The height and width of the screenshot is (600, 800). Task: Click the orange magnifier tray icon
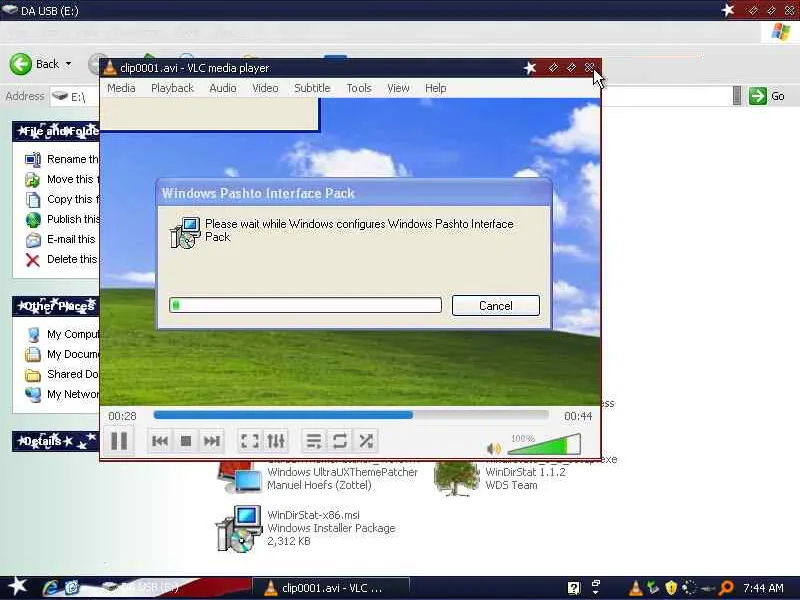[x=726, y=588]
